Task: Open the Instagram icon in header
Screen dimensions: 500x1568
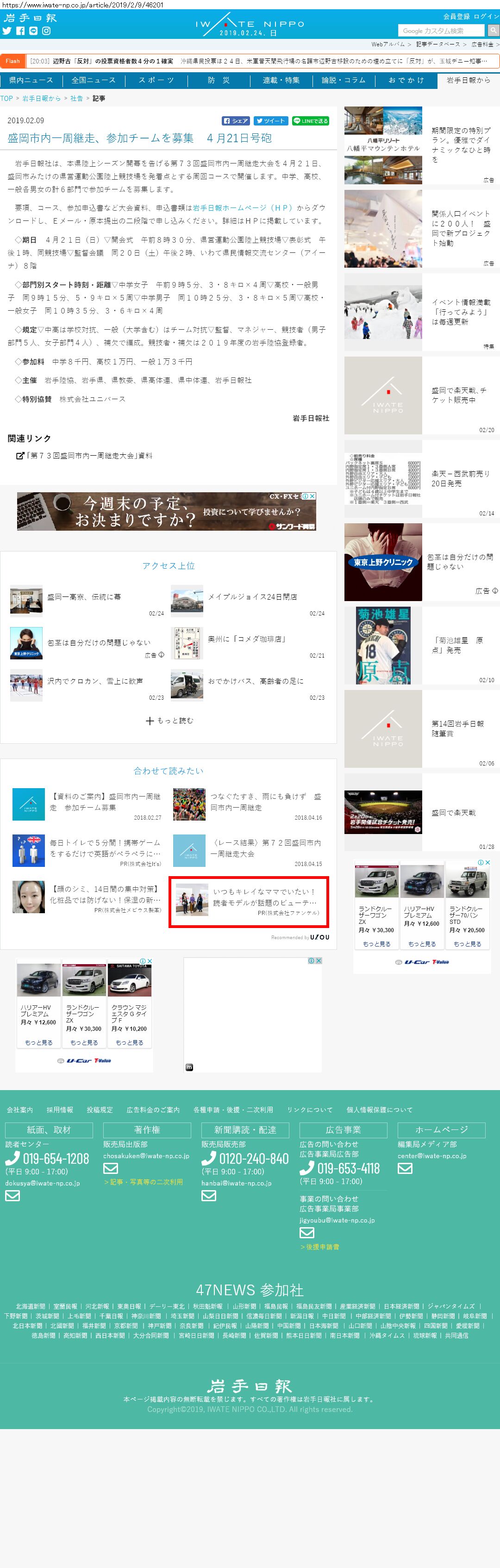Action: click(46, 31)
